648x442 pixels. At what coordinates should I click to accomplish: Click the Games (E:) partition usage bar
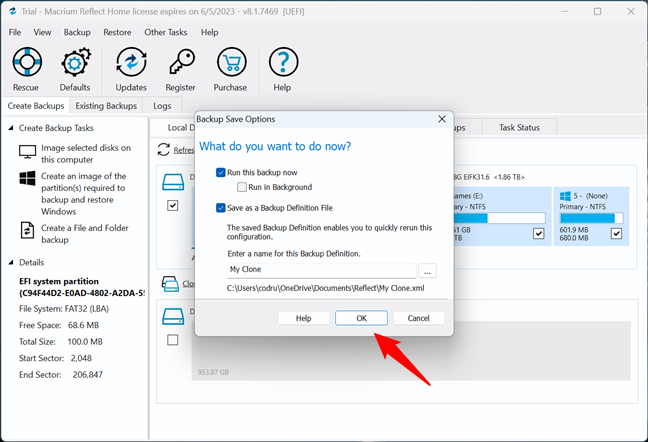coord(499,218)
